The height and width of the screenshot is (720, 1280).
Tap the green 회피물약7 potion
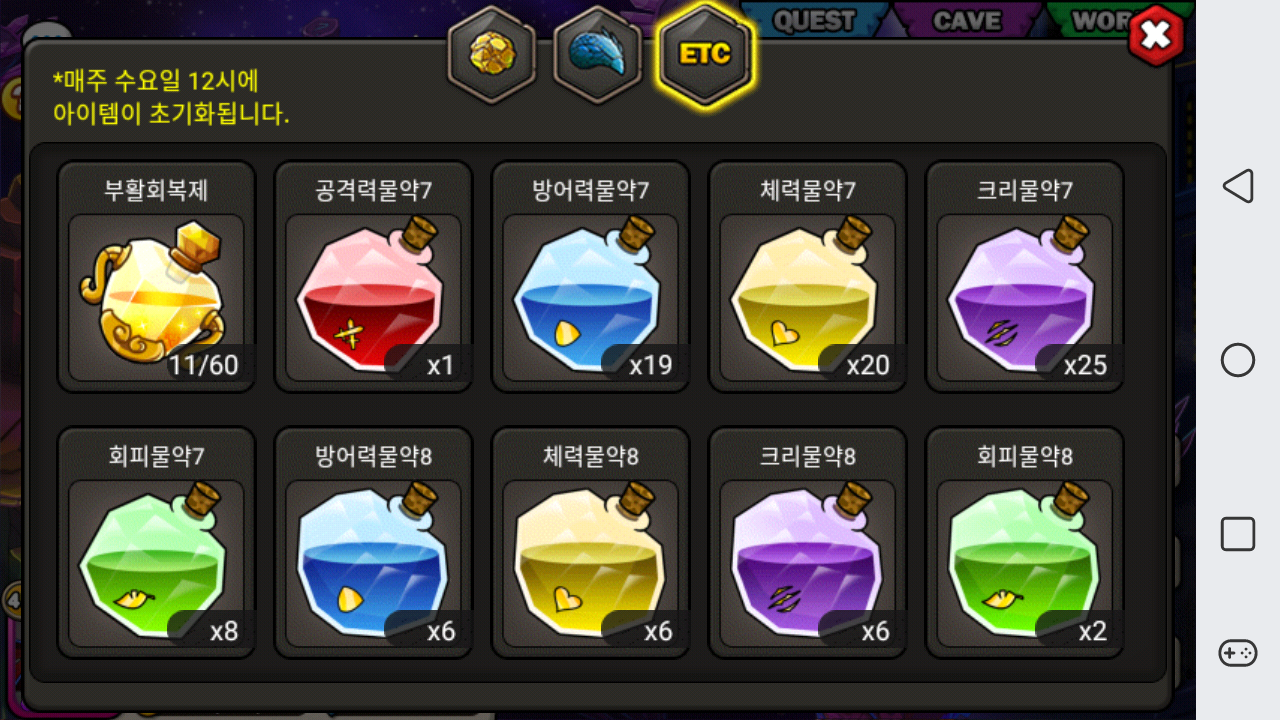pyautogui.click(x=156, y=543)
